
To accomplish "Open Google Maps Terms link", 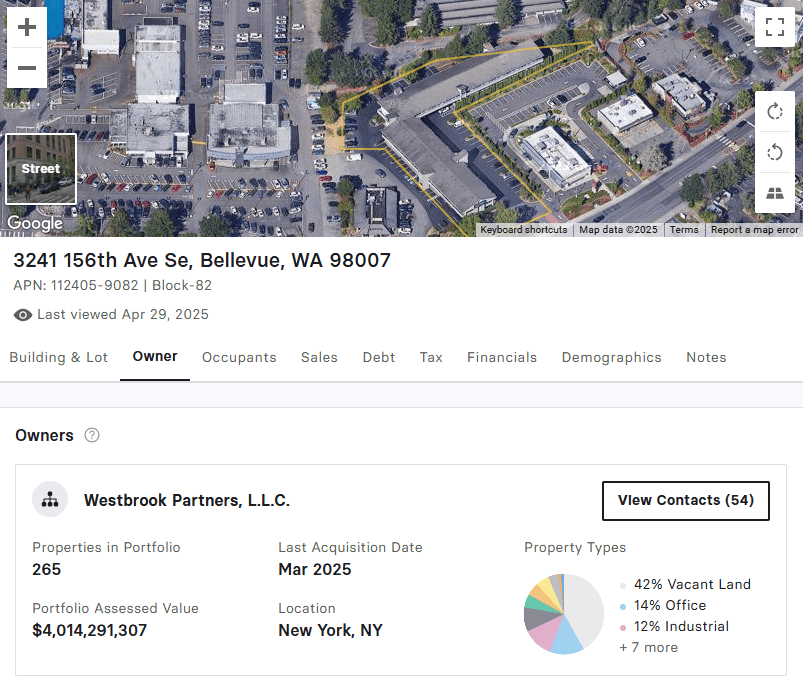I will point(684,230).
